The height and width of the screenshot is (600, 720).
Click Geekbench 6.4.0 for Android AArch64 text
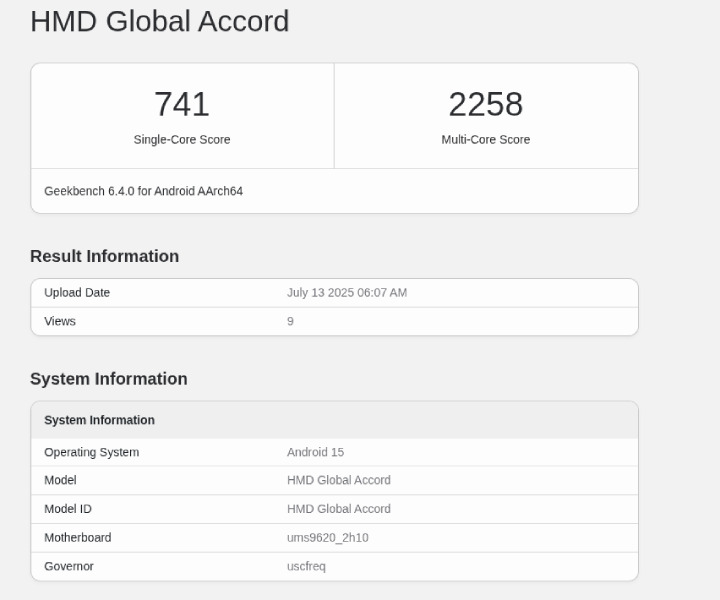click(x=143, y=191)
